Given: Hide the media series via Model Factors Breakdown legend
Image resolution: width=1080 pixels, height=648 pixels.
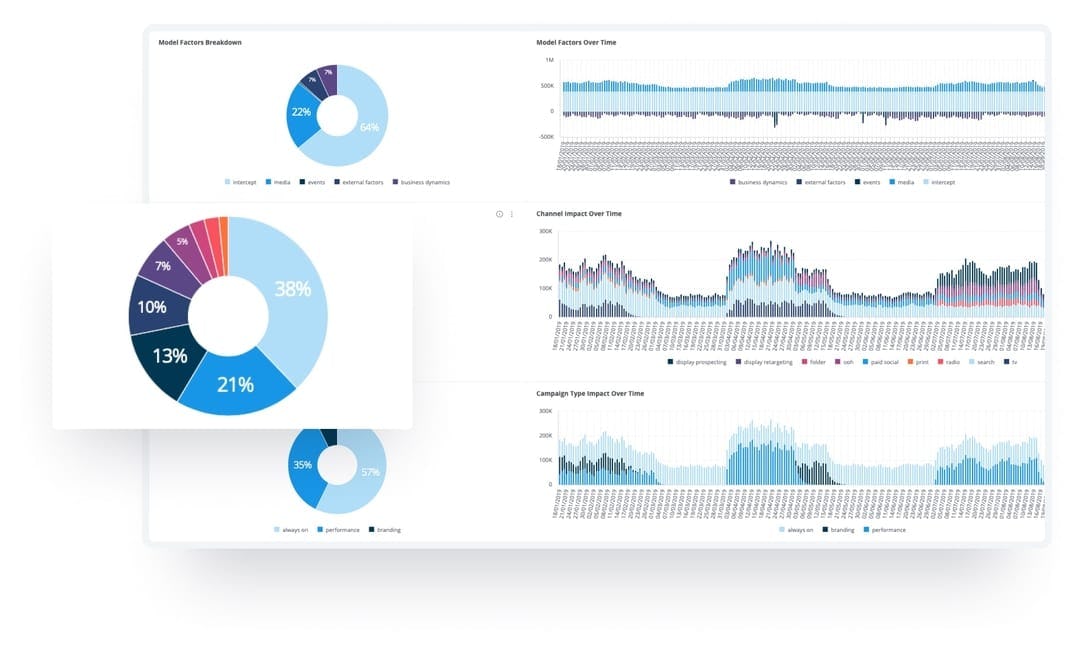Looking at the screenshot, I should coord(278,182).
